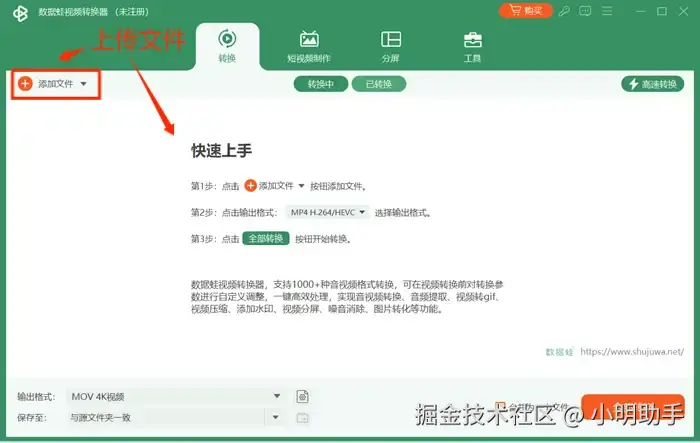Open the output folder icon
Viewport: 700px width, 443px height.
(302, 418)
